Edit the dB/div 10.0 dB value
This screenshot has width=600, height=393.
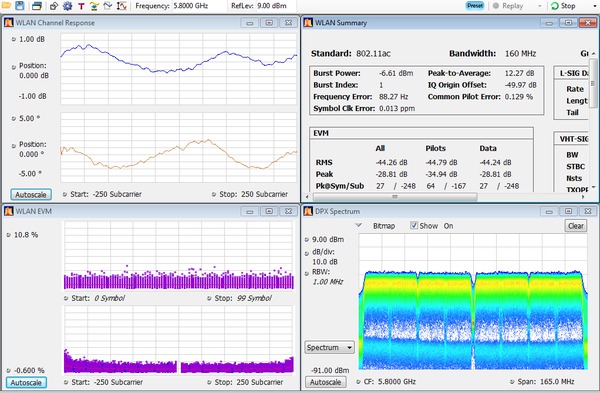(325, 262)
